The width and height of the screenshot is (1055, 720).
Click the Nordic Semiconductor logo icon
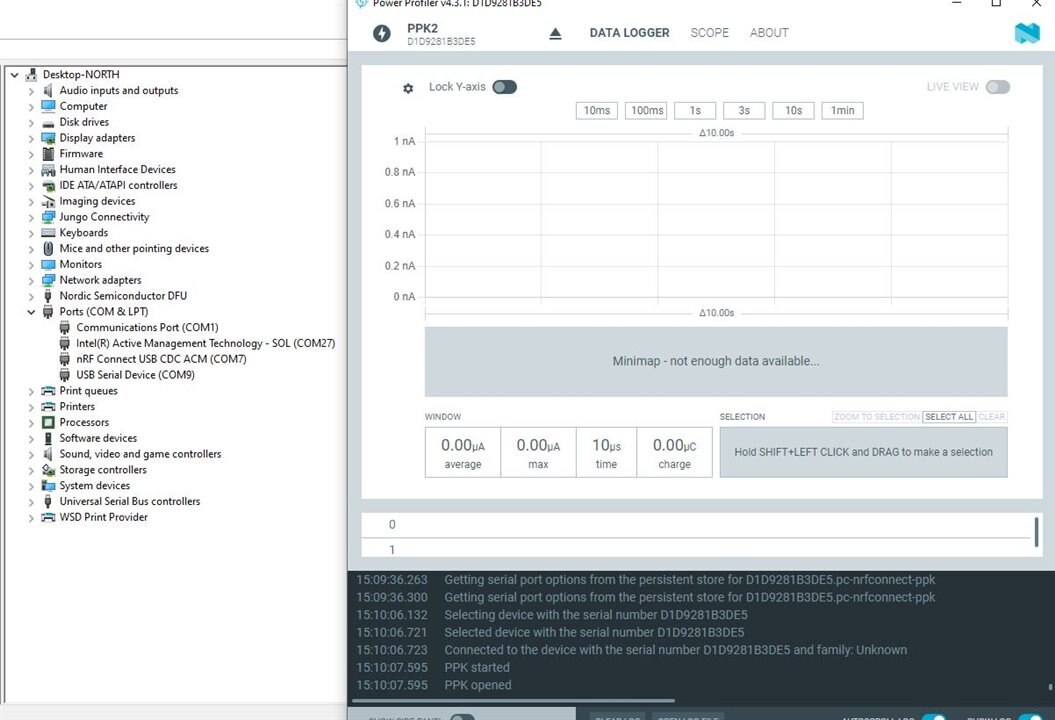coord(1027,33)
